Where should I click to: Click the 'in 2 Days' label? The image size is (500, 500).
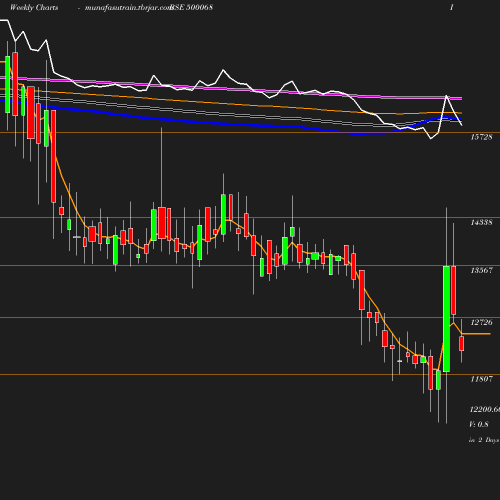pos(484,440)
